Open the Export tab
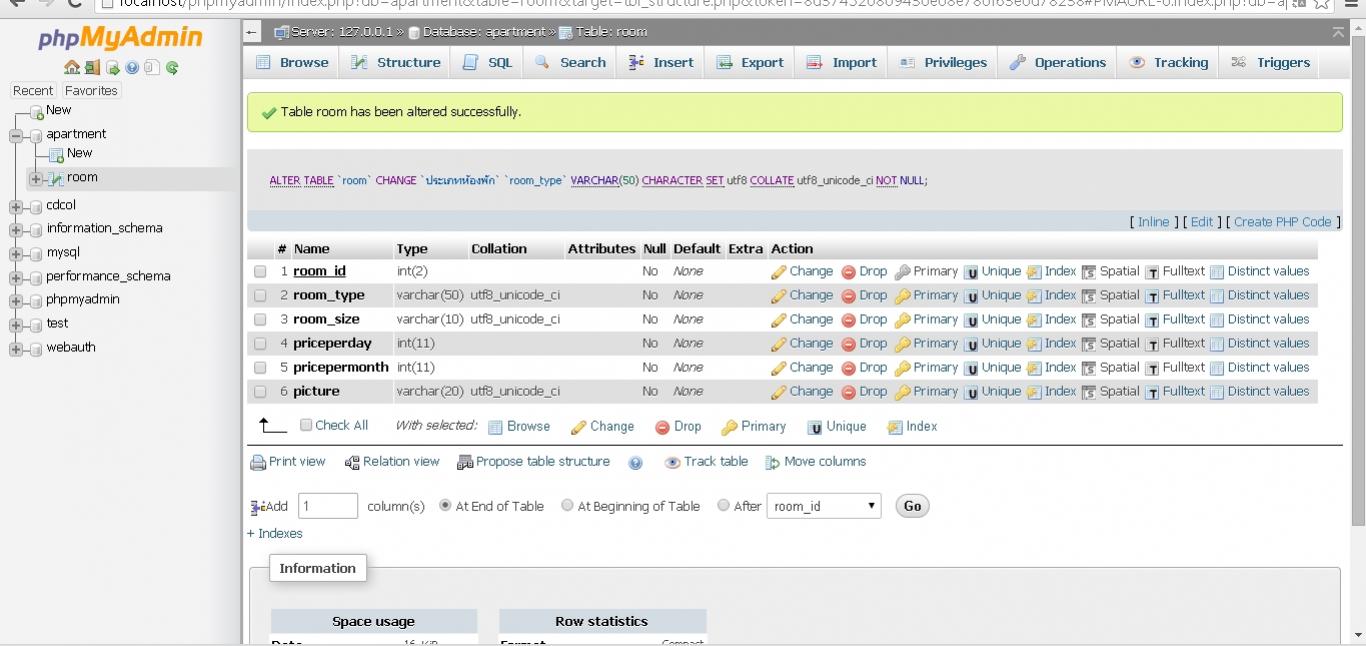The height and width of the screenshot is (646, 1366). 751,62
